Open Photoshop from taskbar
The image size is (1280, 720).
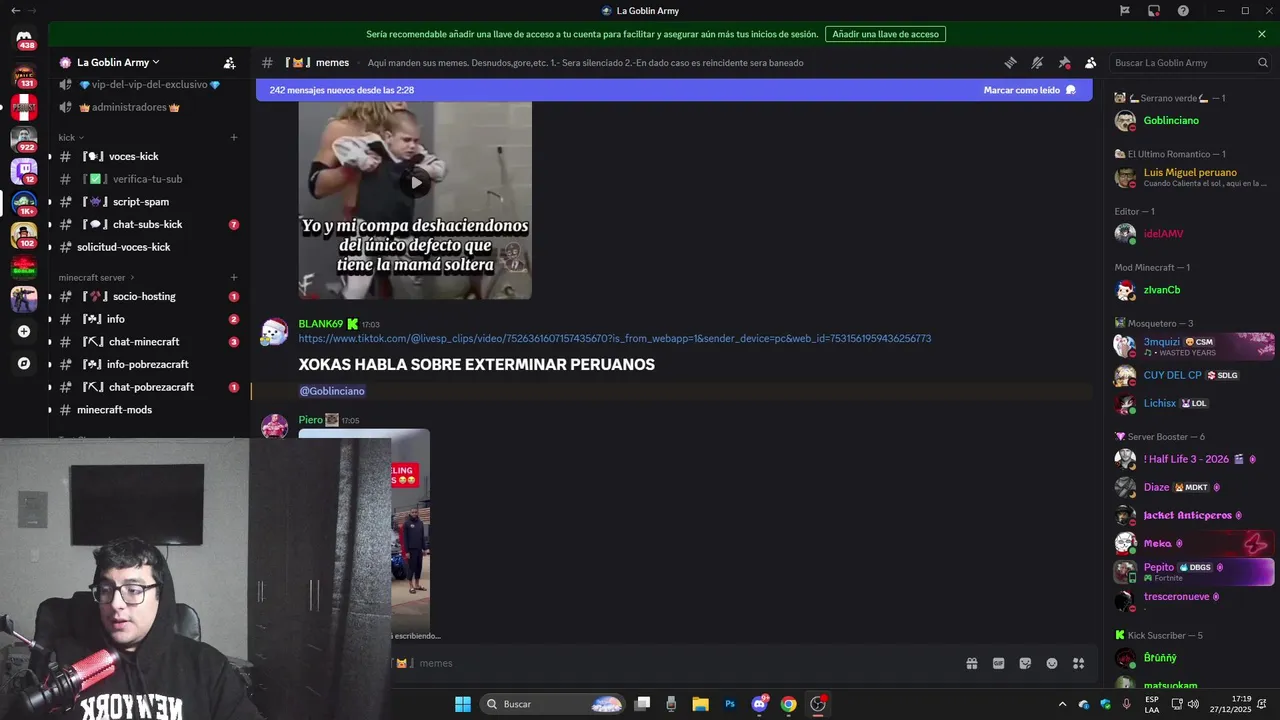pos(730,704)
